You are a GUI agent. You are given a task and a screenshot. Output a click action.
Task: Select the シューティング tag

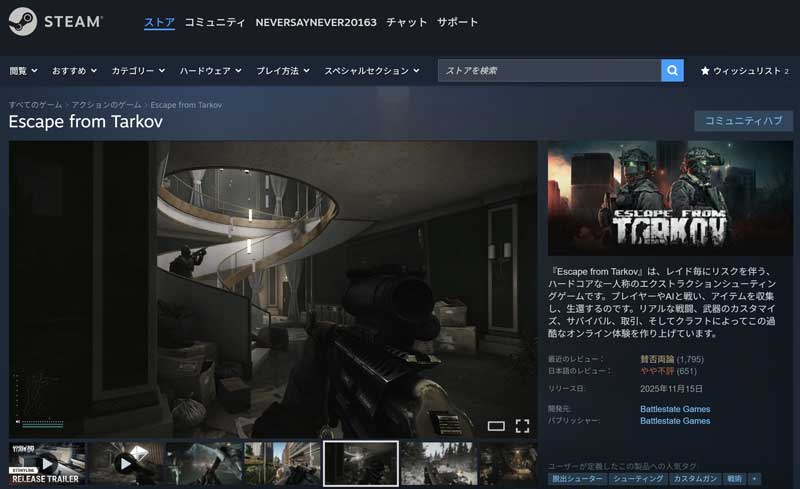point(638,478)
